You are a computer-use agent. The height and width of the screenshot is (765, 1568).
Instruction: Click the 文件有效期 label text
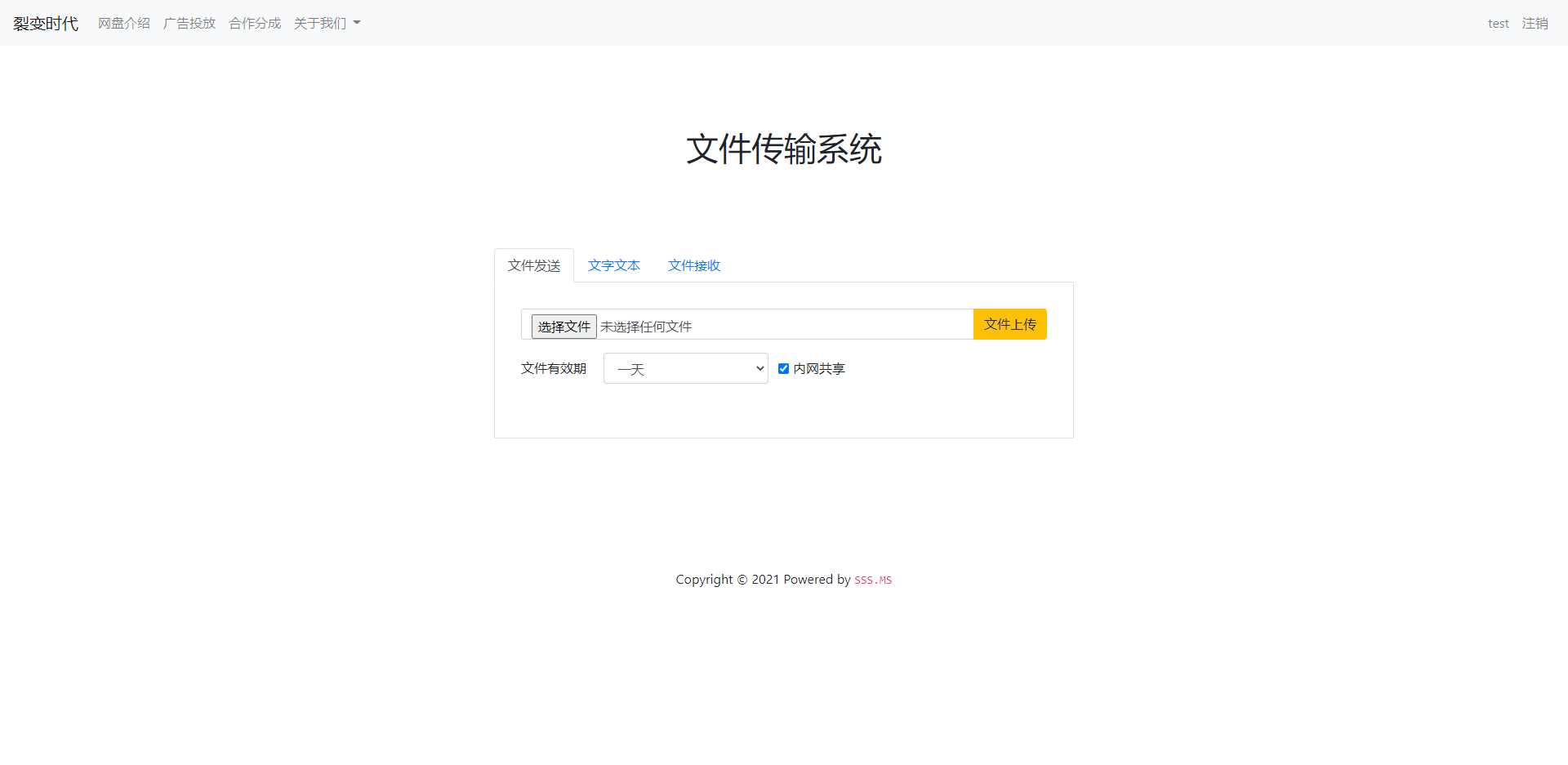pos(553,368)
